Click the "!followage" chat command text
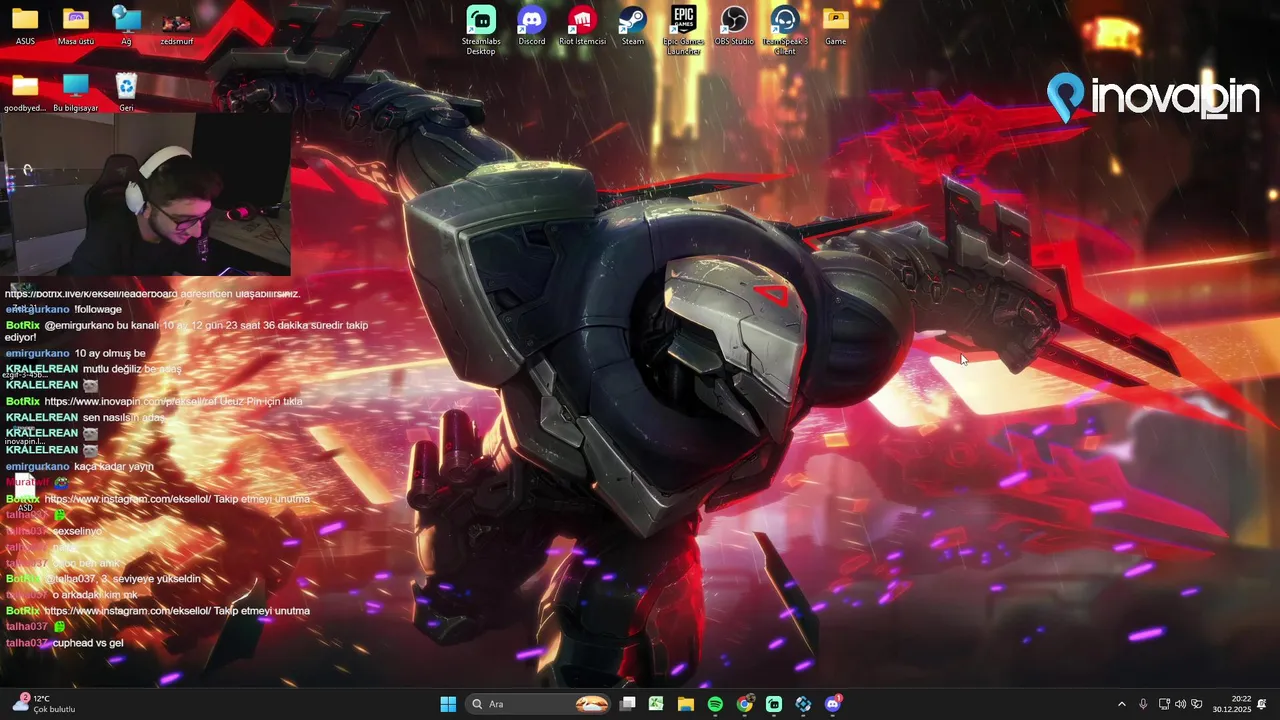Image resolution: width=1280 pixels, height=720 pixels. [98, 309]
